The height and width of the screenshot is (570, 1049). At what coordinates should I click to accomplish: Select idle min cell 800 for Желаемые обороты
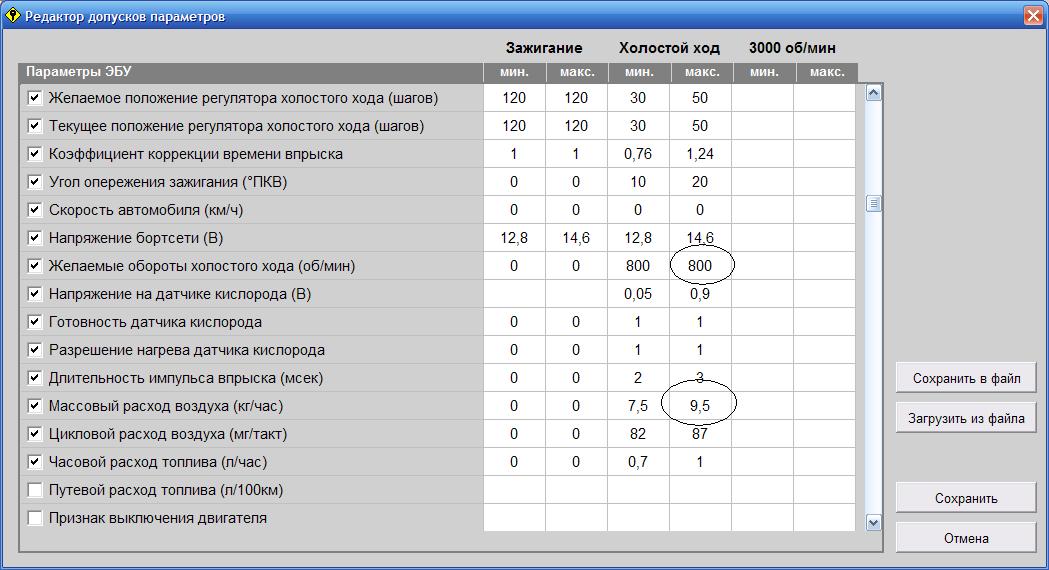(638, 266)
